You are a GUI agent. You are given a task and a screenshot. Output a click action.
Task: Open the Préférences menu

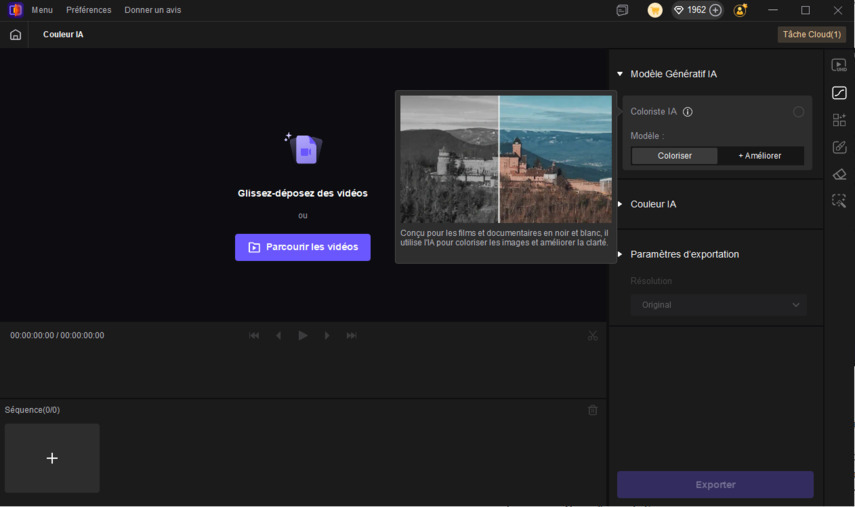[x=89, y=10]
